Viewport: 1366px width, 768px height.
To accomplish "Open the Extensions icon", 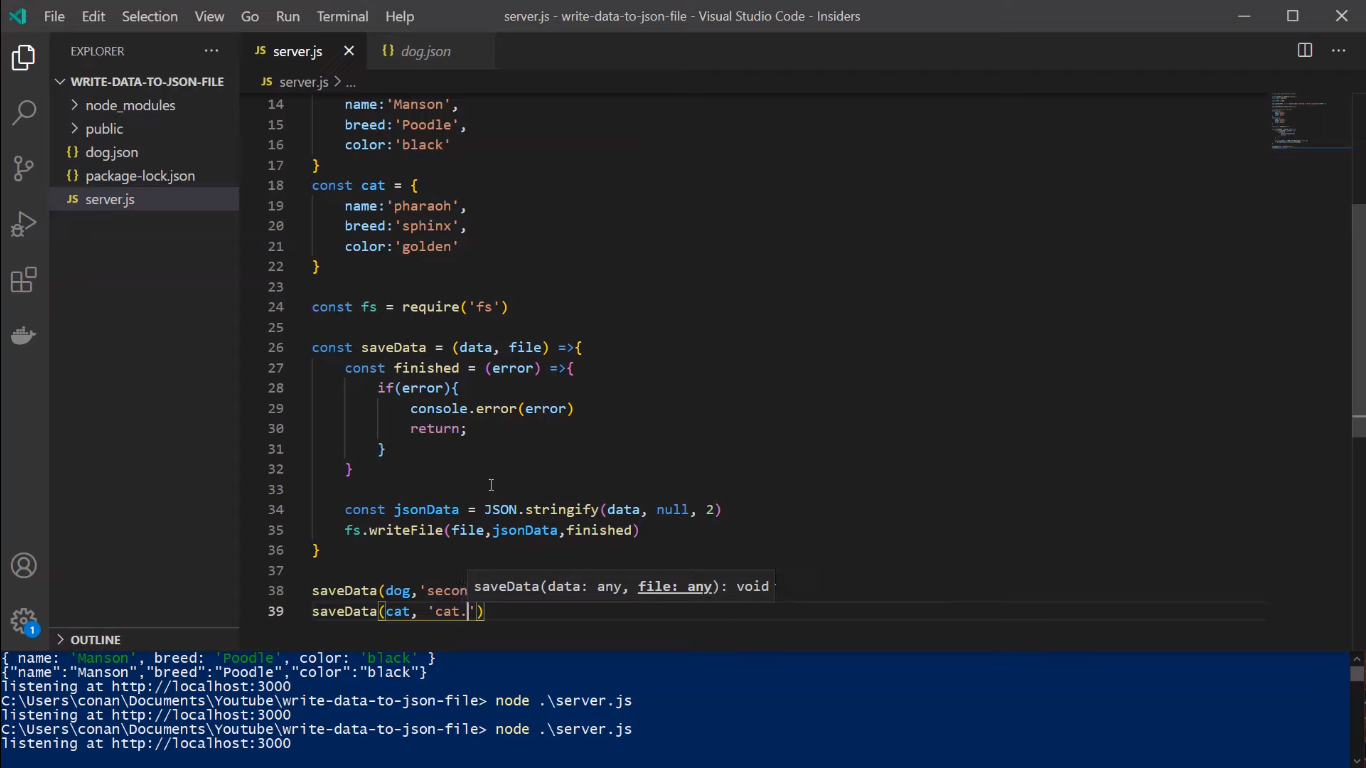I will 23,280.
